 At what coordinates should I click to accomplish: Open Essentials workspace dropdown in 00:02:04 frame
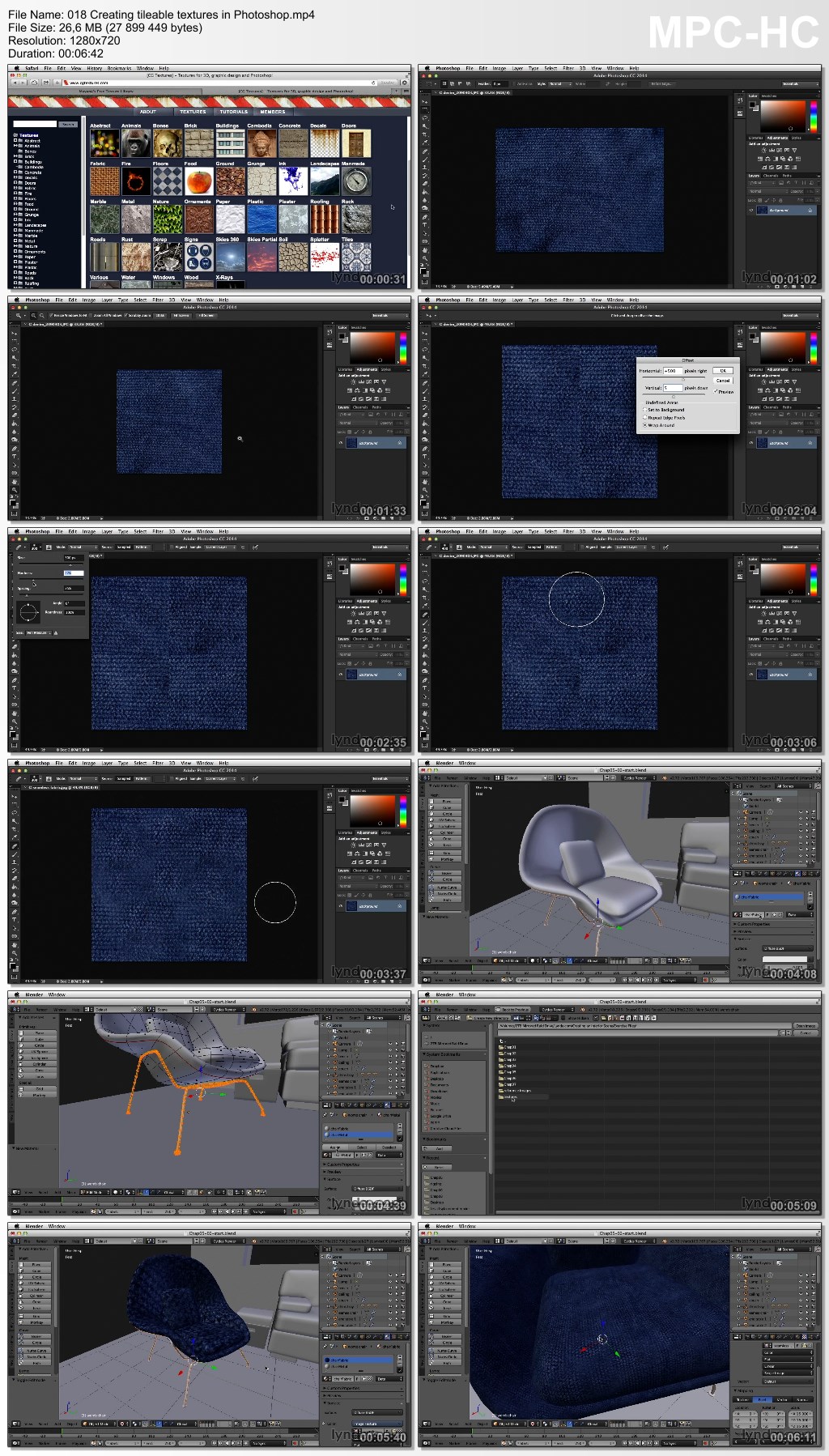801,315
